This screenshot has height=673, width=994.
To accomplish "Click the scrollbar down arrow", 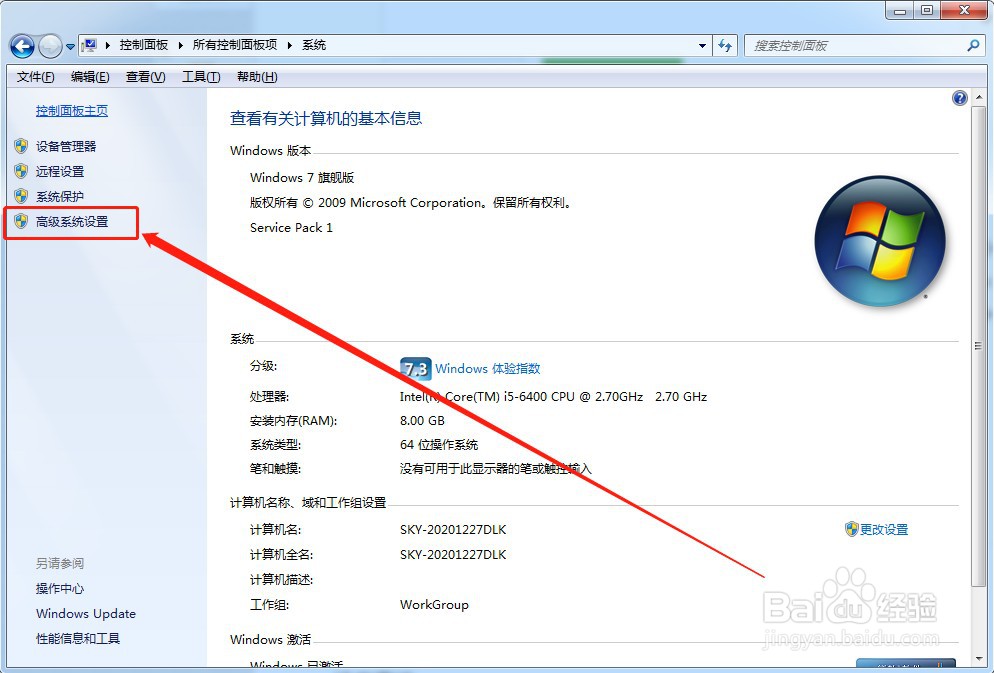I will (x=979, y=658).
